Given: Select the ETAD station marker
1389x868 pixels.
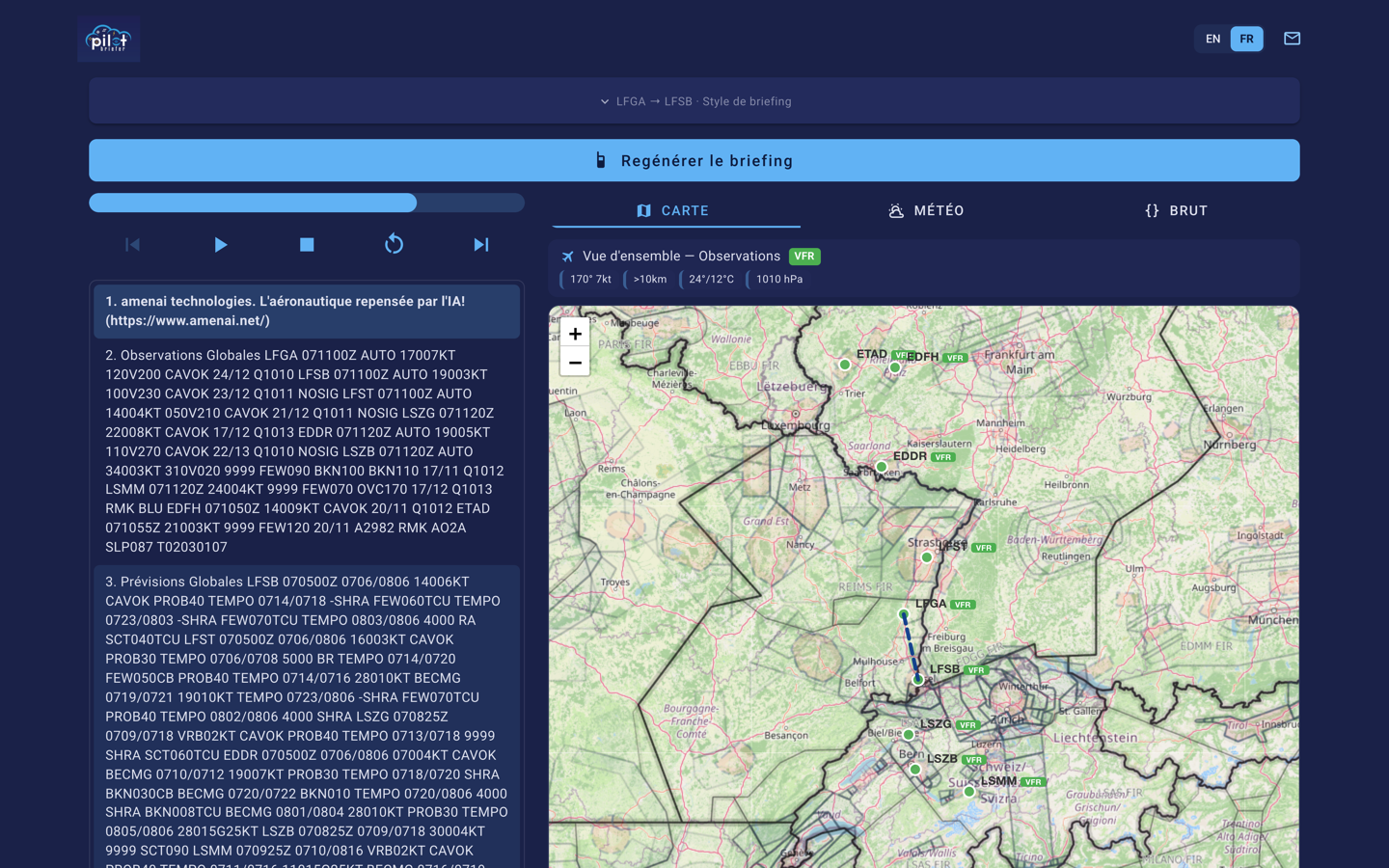Looking at the screenshot, I should [x=845, y=365].
